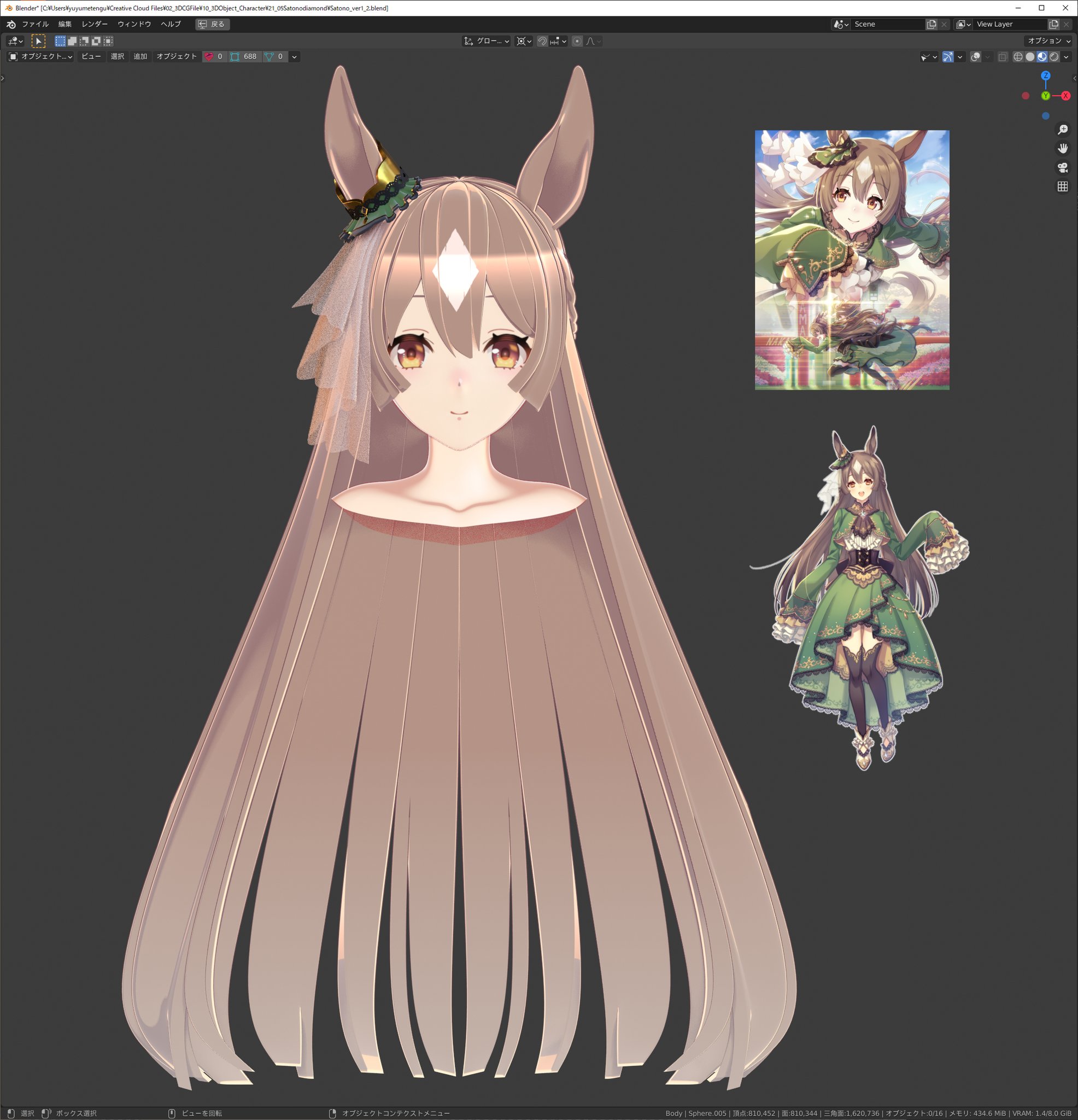This screenshot has height=1120, width=1078.
Task: Open the editor type dropdown
Action: (x=15, y=41)
